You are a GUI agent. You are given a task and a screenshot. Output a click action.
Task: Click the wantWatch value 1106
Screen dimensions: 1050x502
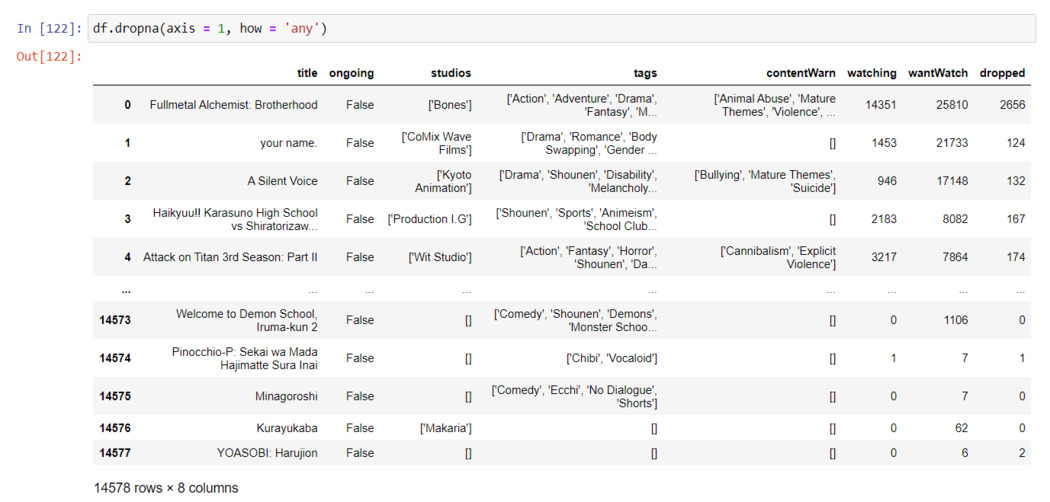tap(956, 320)
